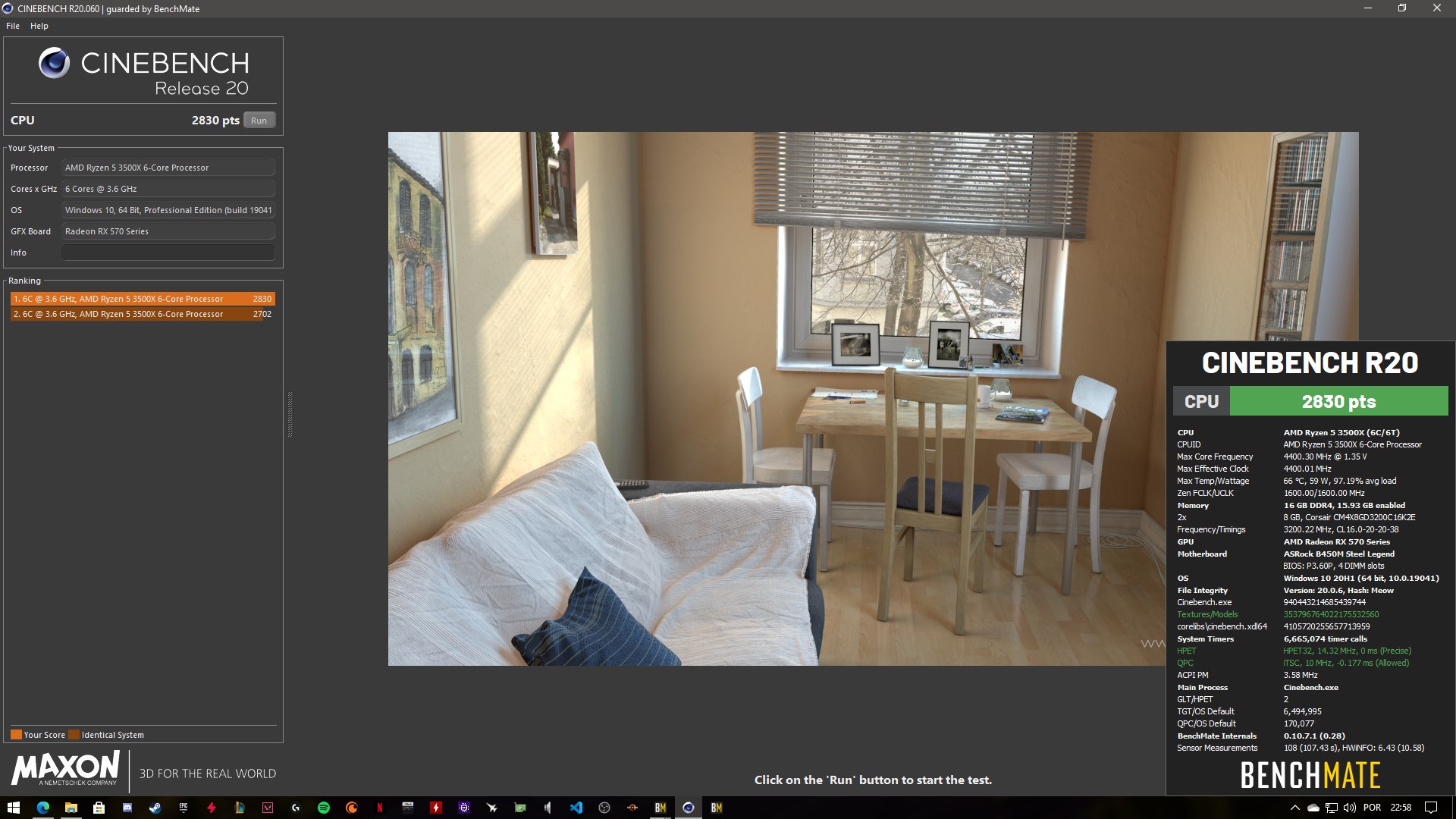Click the '1600.00/1600.00 MHz' FCLK value
Viewport: 1456px width, 819px height.
tap(1323, 493)
